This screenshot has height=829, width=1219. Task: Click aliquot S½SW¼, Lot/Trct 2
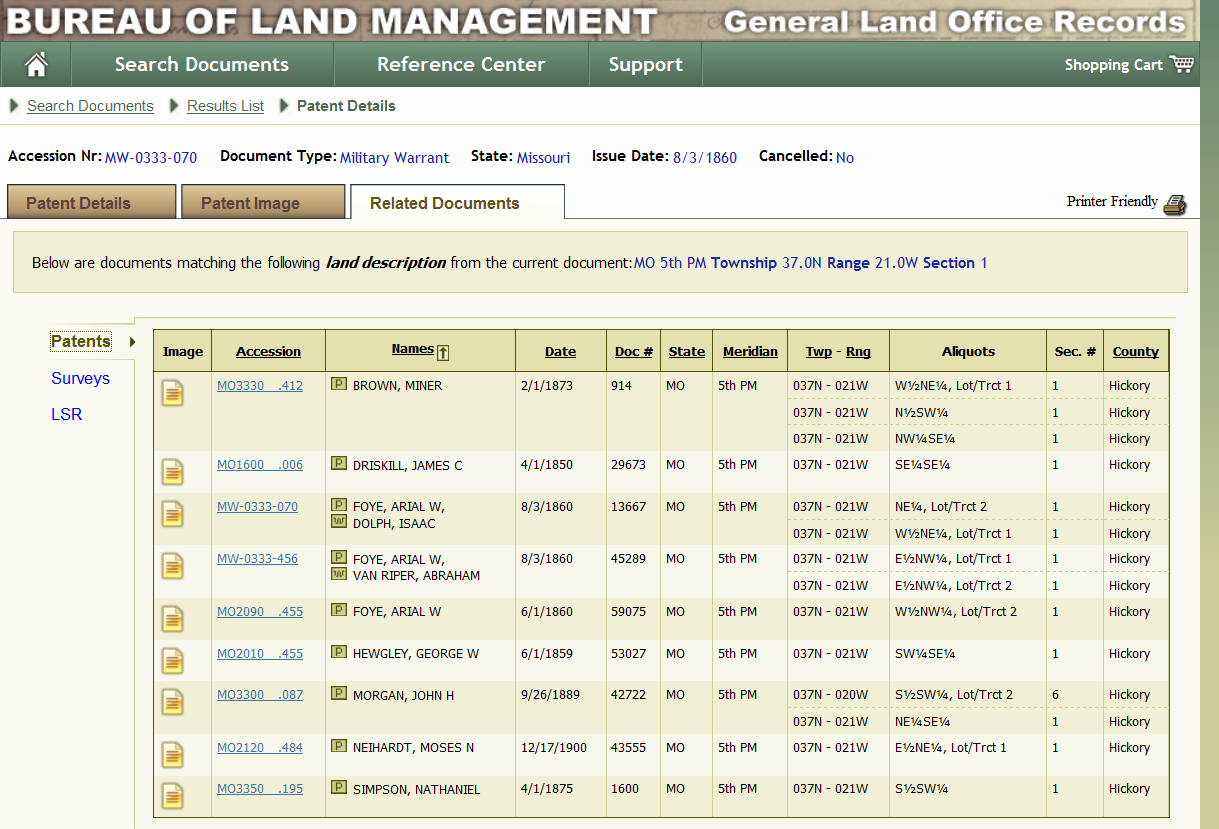coord(954,695)
